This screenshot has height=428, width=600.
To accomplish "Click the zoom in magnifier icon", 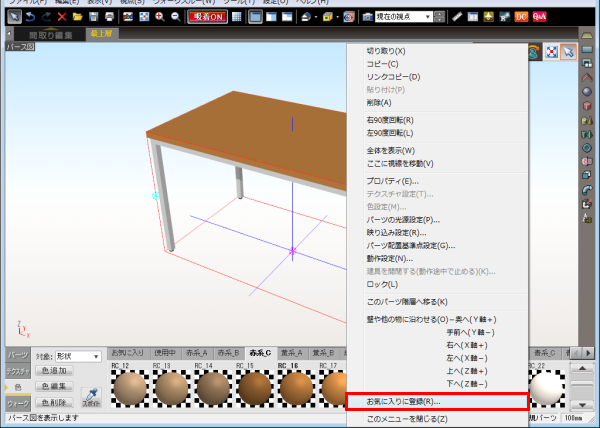I will (161, 17).
